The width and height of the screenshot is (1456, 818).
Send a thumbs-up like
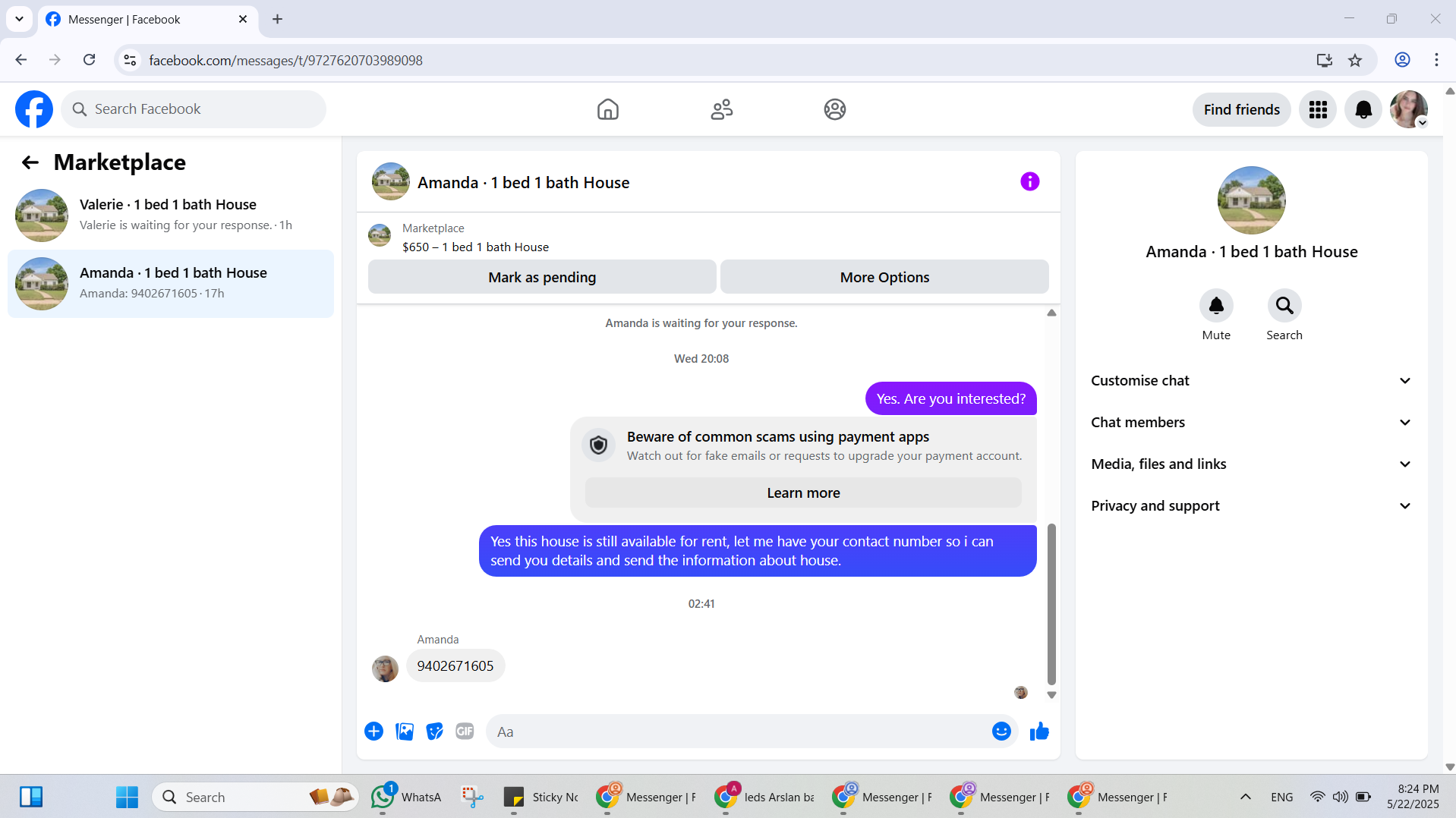[x=1039, y=731]
